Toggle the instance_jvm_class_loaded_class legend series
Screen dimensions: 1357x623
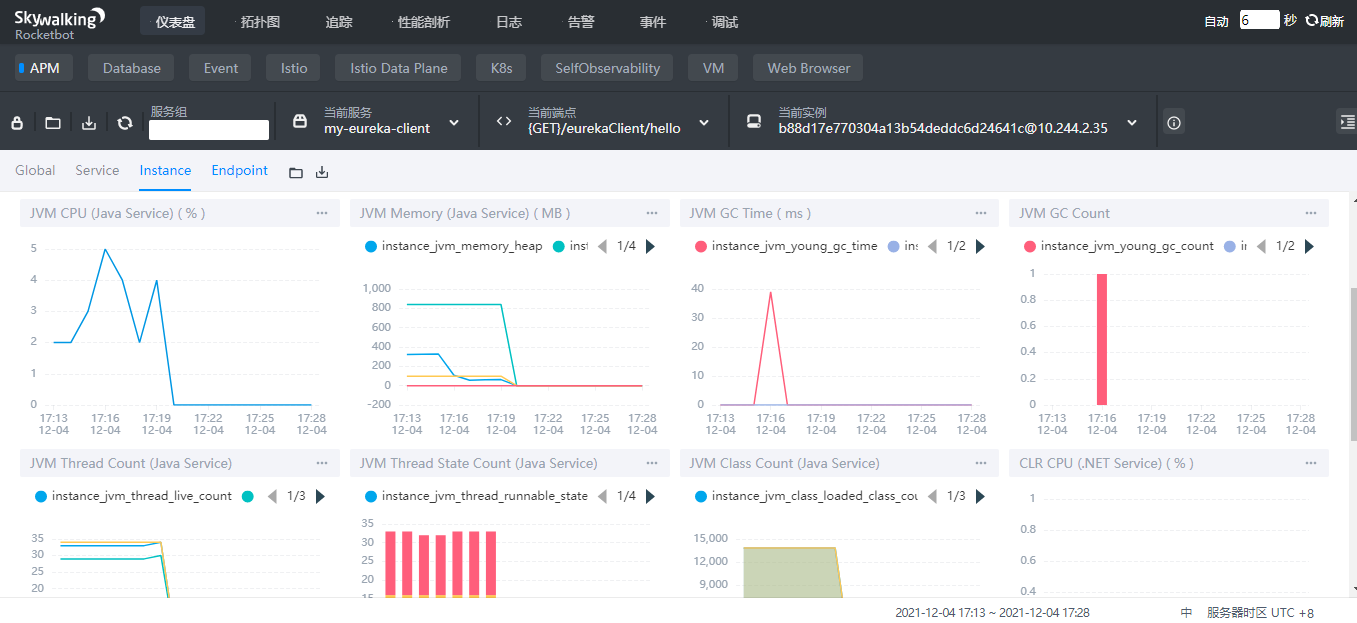coord(806,496)
